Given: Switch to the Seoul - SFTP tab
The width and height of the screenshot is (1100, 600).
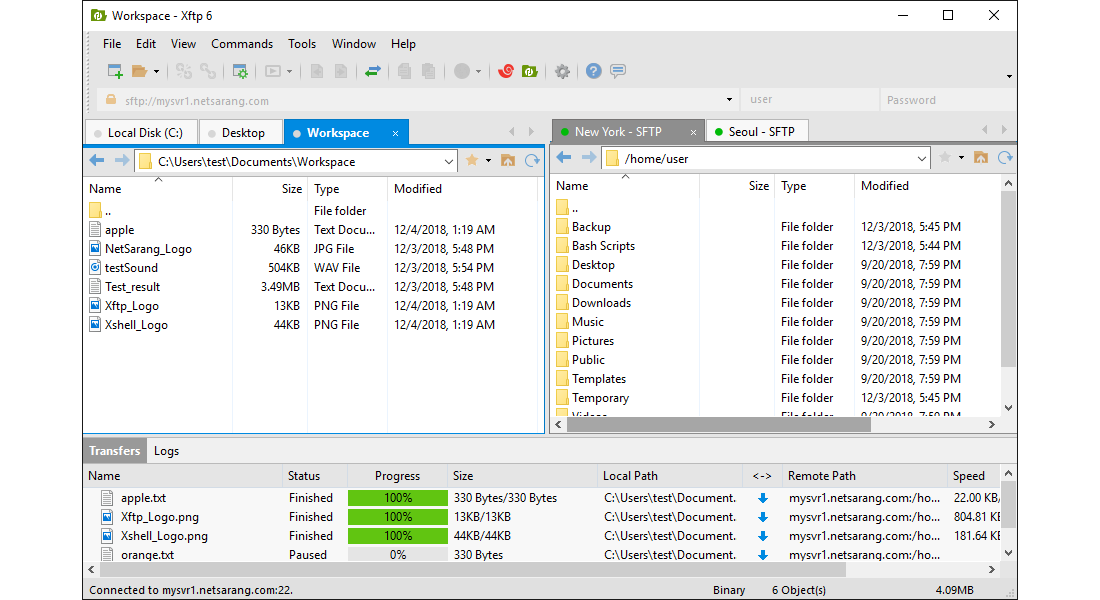Looking at the screenshot, I should (x=757, y=132).
